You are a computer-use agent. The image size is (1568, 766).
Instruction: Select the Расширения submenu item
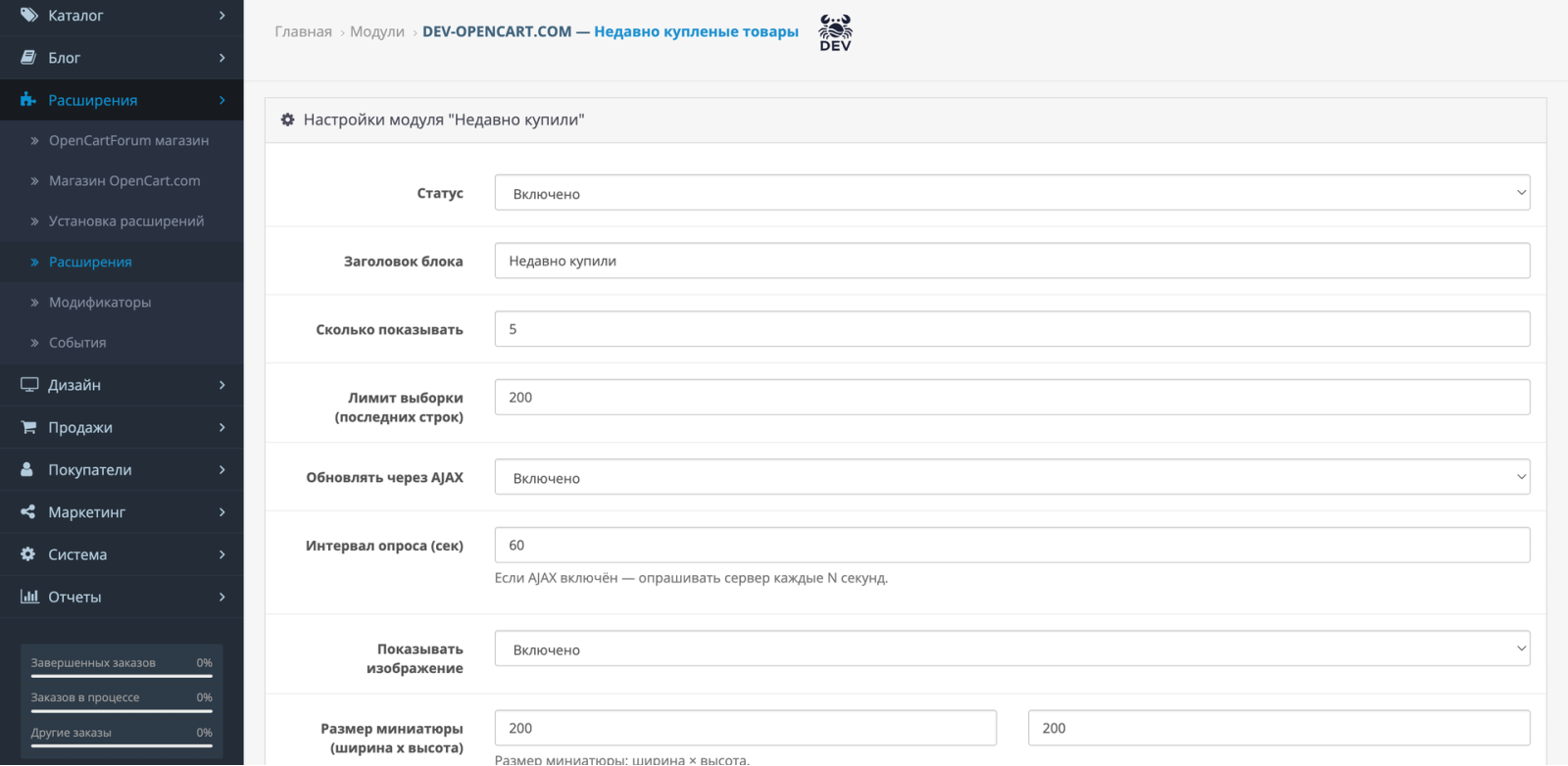(x=90, y=262)
